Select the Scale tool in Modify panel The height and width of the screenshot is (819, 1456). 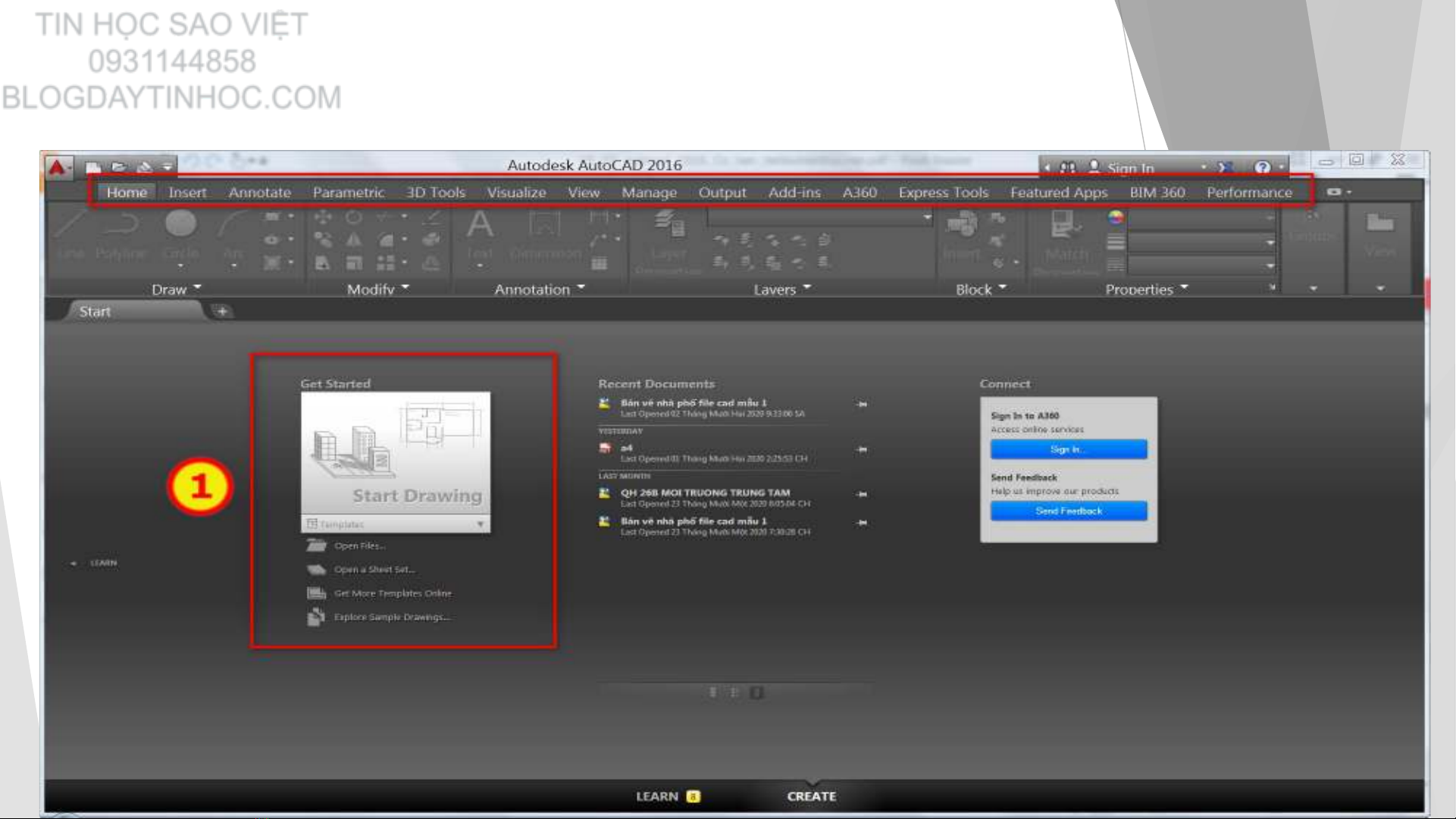[x=354, y=263]
